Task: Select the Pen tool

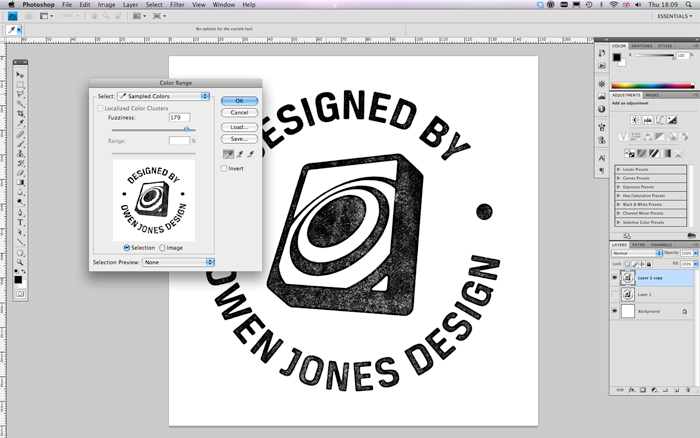Action: click(20, 213)
